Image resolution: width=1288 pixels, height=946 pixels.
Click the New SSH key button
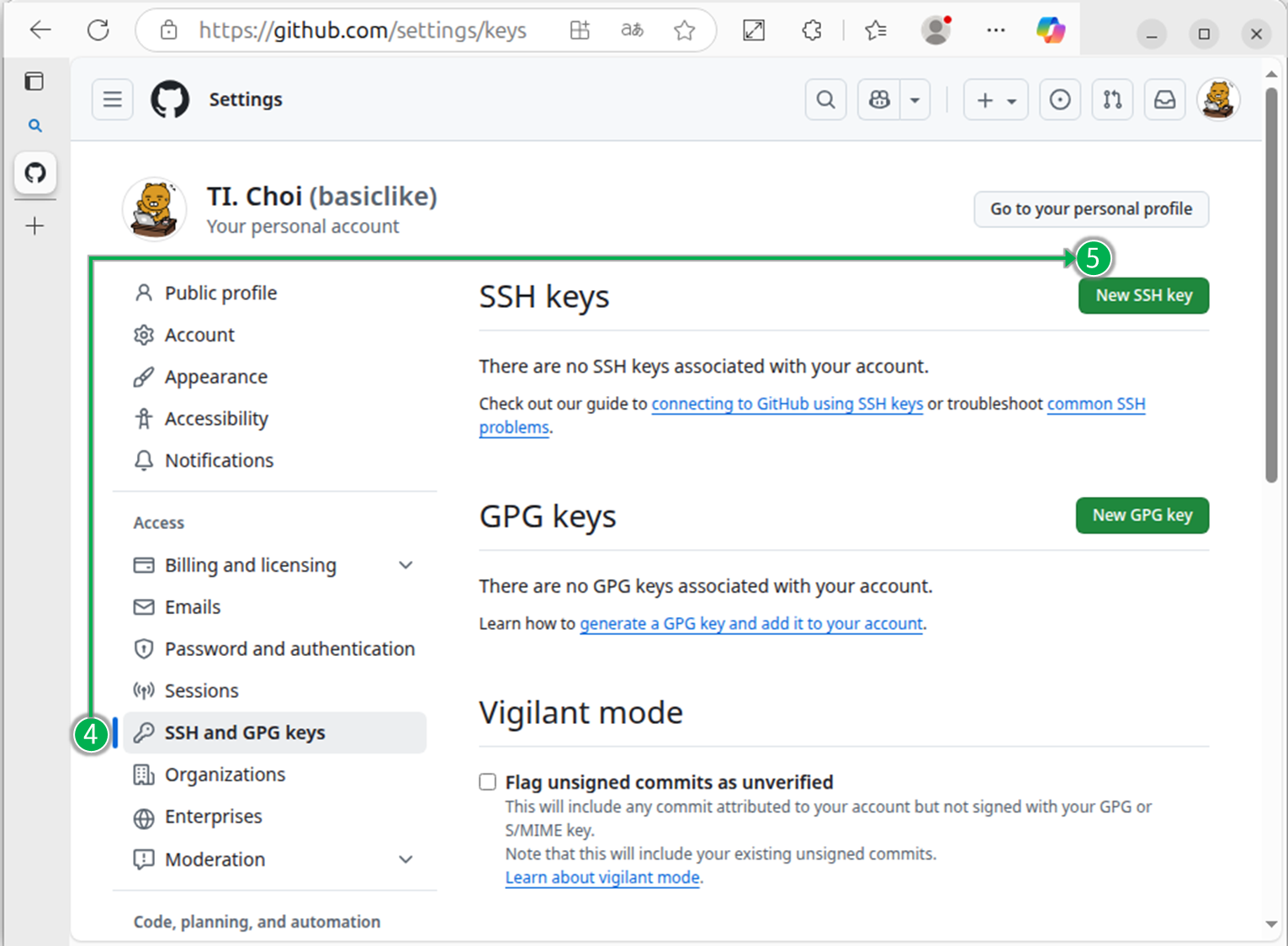click(x=1143, y=295)
